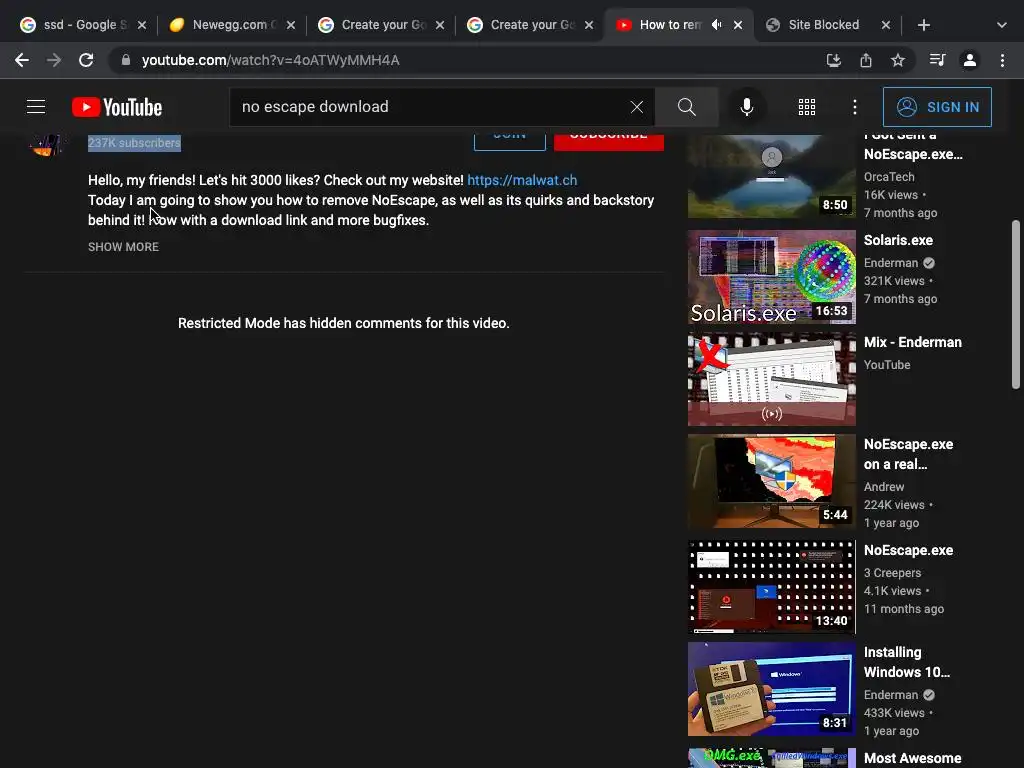
Task: Open the Most Awesome video title
Action: coord(912,758)
